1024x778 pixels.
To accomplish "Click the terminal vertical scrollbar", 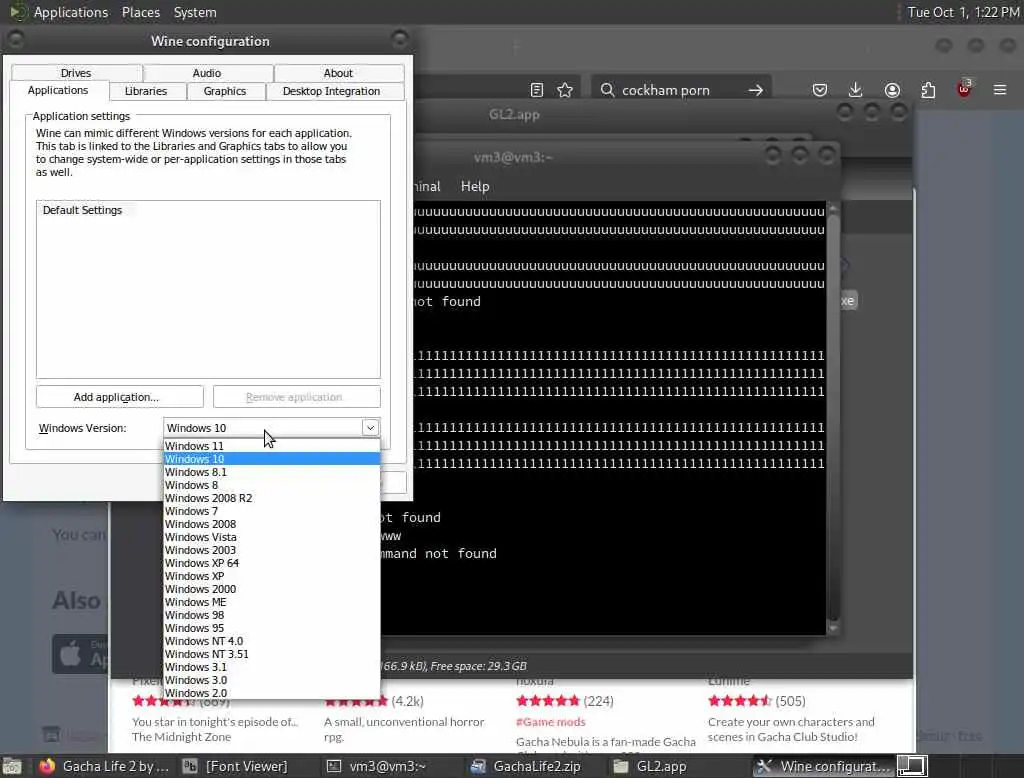I will coord(833,418).
